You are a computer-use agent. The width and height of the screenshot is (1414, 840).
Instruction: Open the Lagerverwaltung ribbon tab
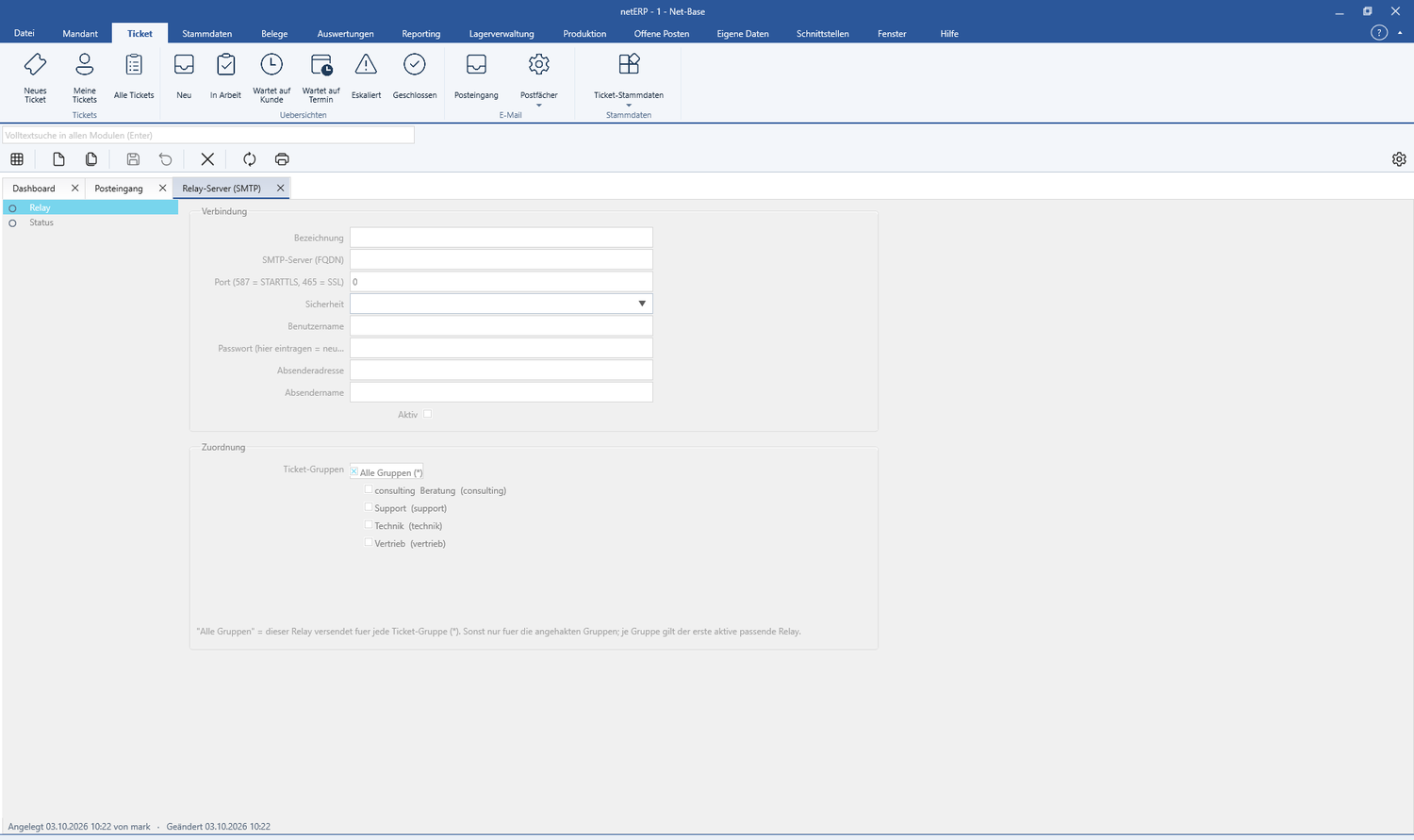click(x=501, y=34)
